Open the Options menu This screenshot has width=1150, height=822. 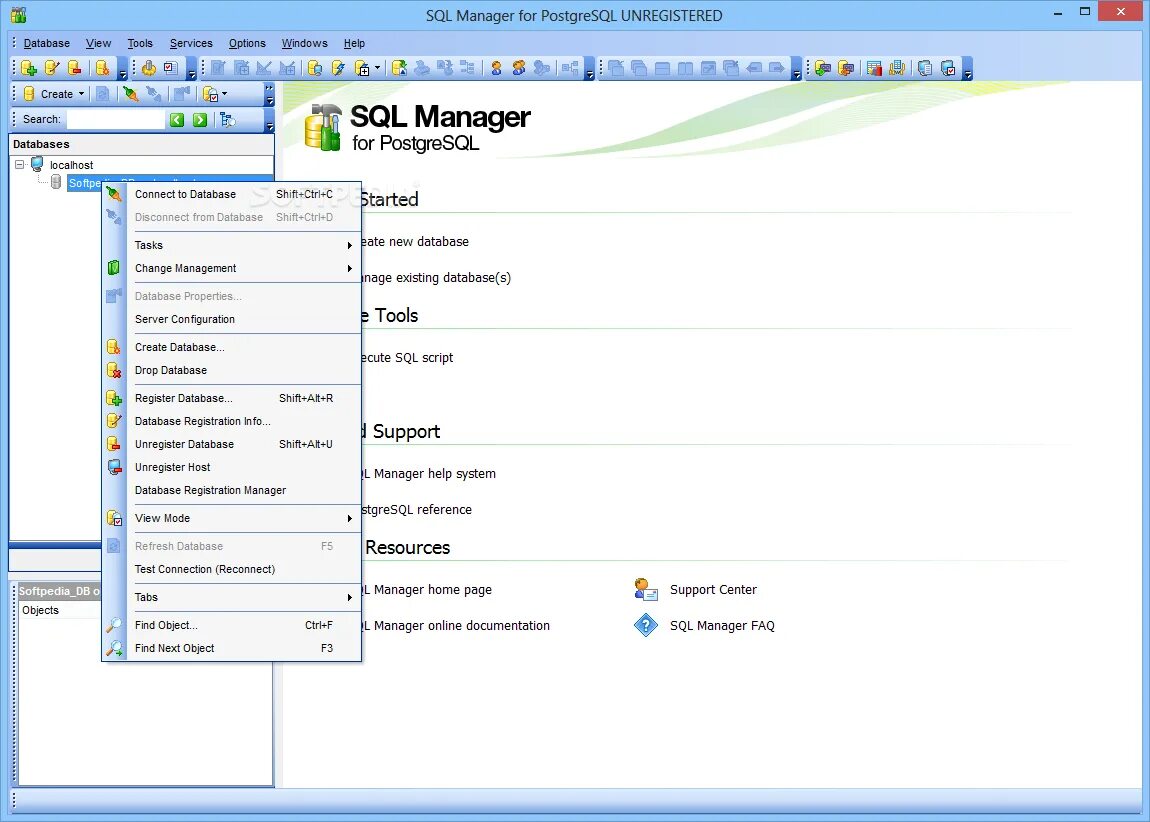(247, 43)
